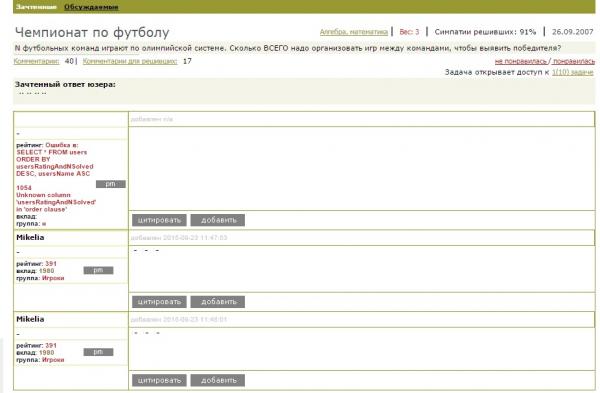Screen dimensions: 600x393
Task: Click добавить under Mikelia's 11:48 post
Action: [x=218, y=380]
